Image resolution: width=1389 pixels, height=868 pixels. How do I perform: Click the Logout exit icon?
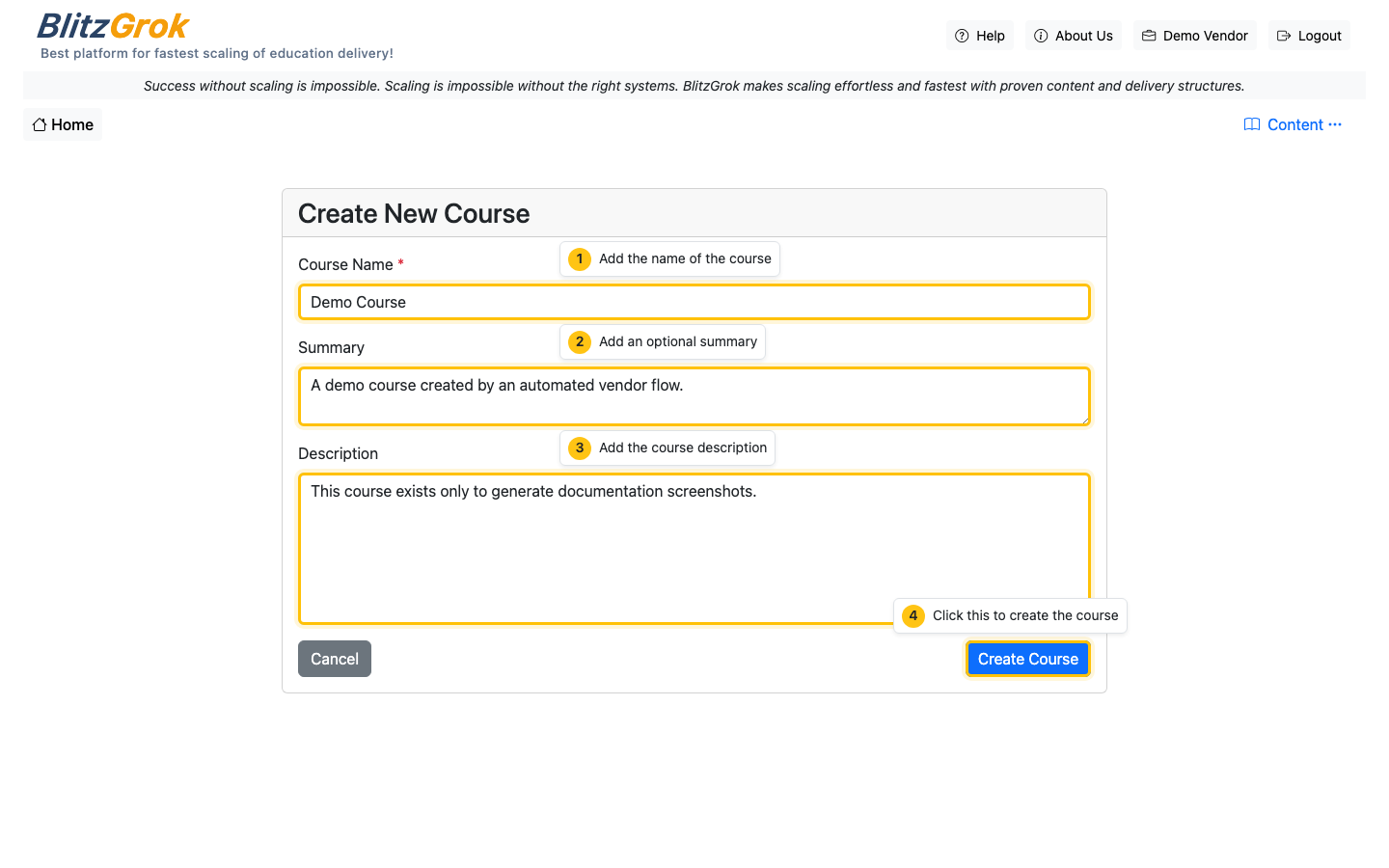(x=1284, y=35)
